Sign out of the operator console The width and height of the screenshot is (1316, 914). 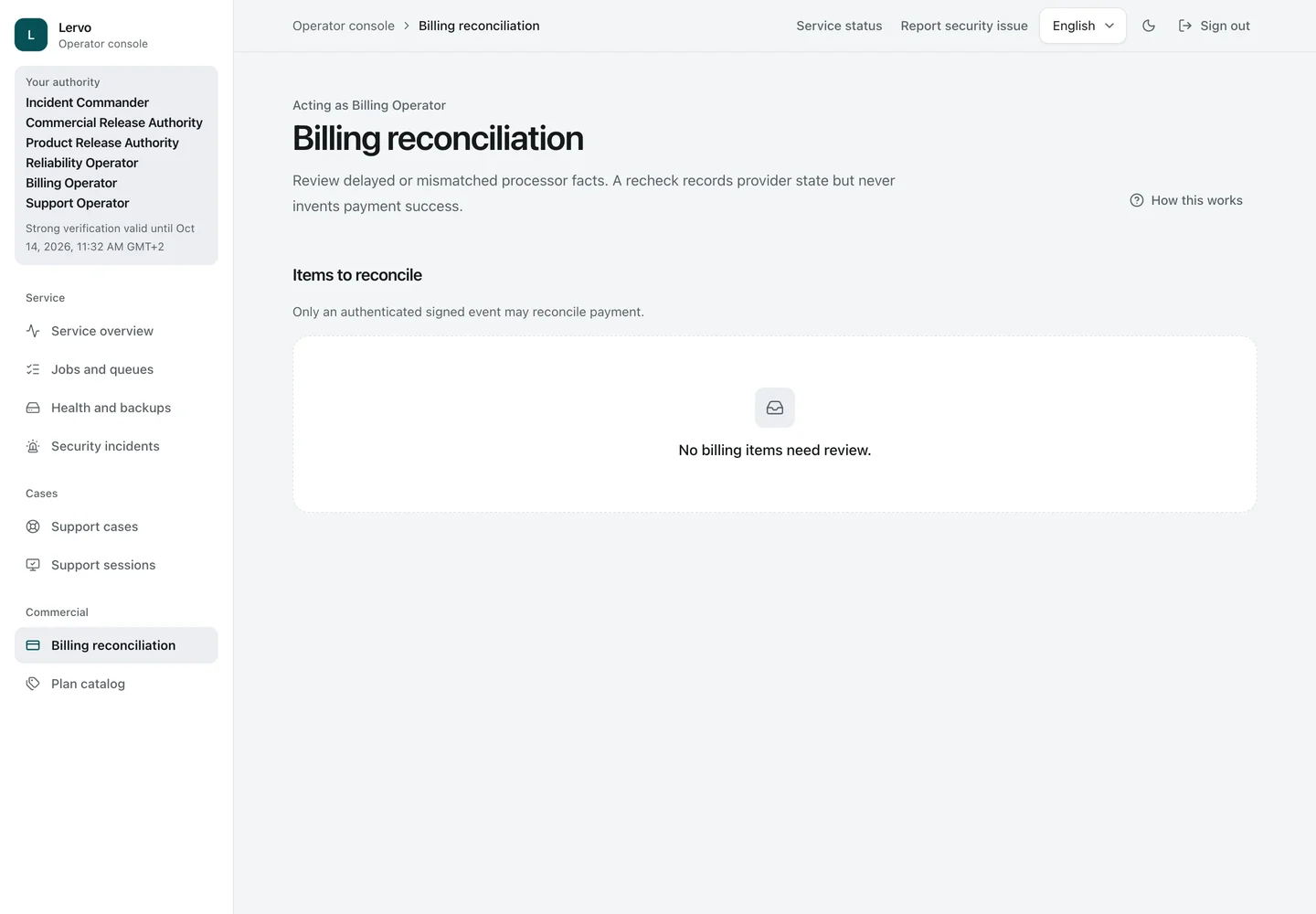1214,26
